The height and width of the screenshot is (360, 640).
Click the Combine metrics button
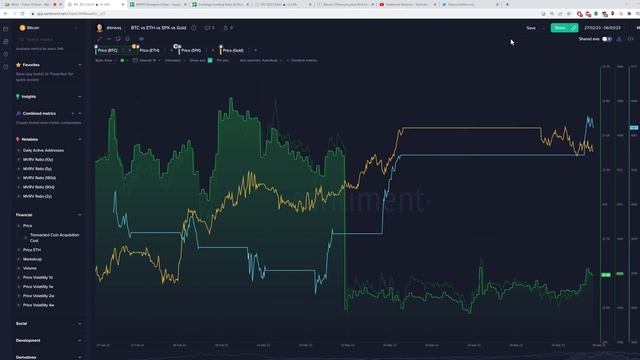302,60
